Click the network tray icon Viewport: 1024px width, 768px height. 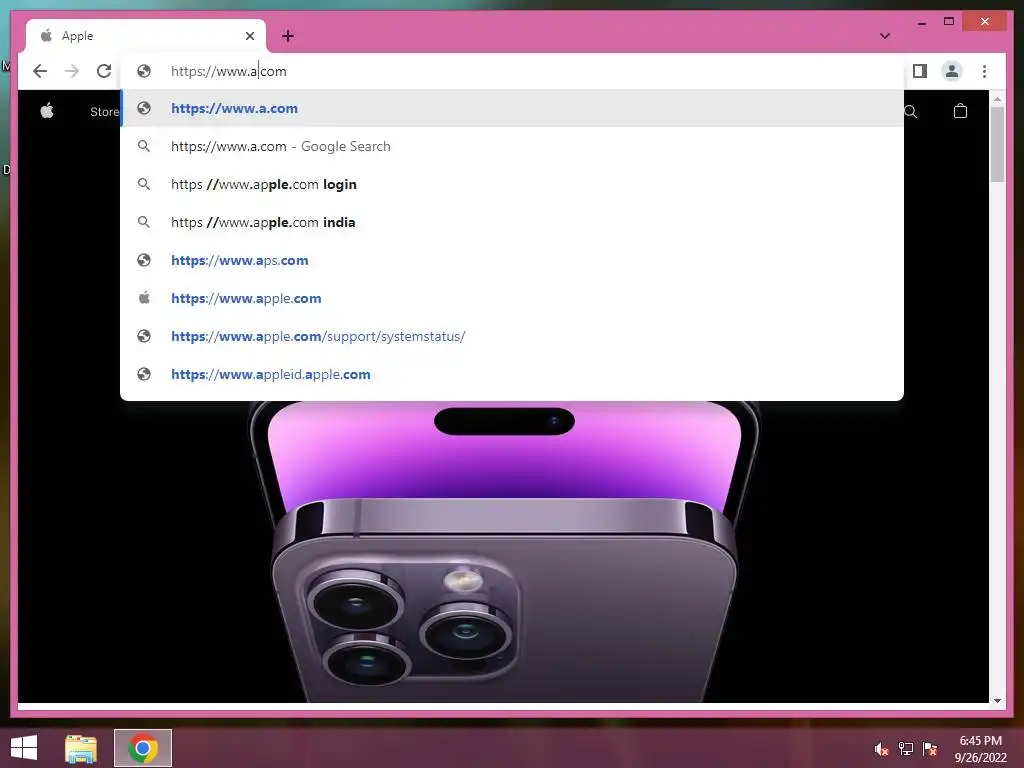pos(906,749)
